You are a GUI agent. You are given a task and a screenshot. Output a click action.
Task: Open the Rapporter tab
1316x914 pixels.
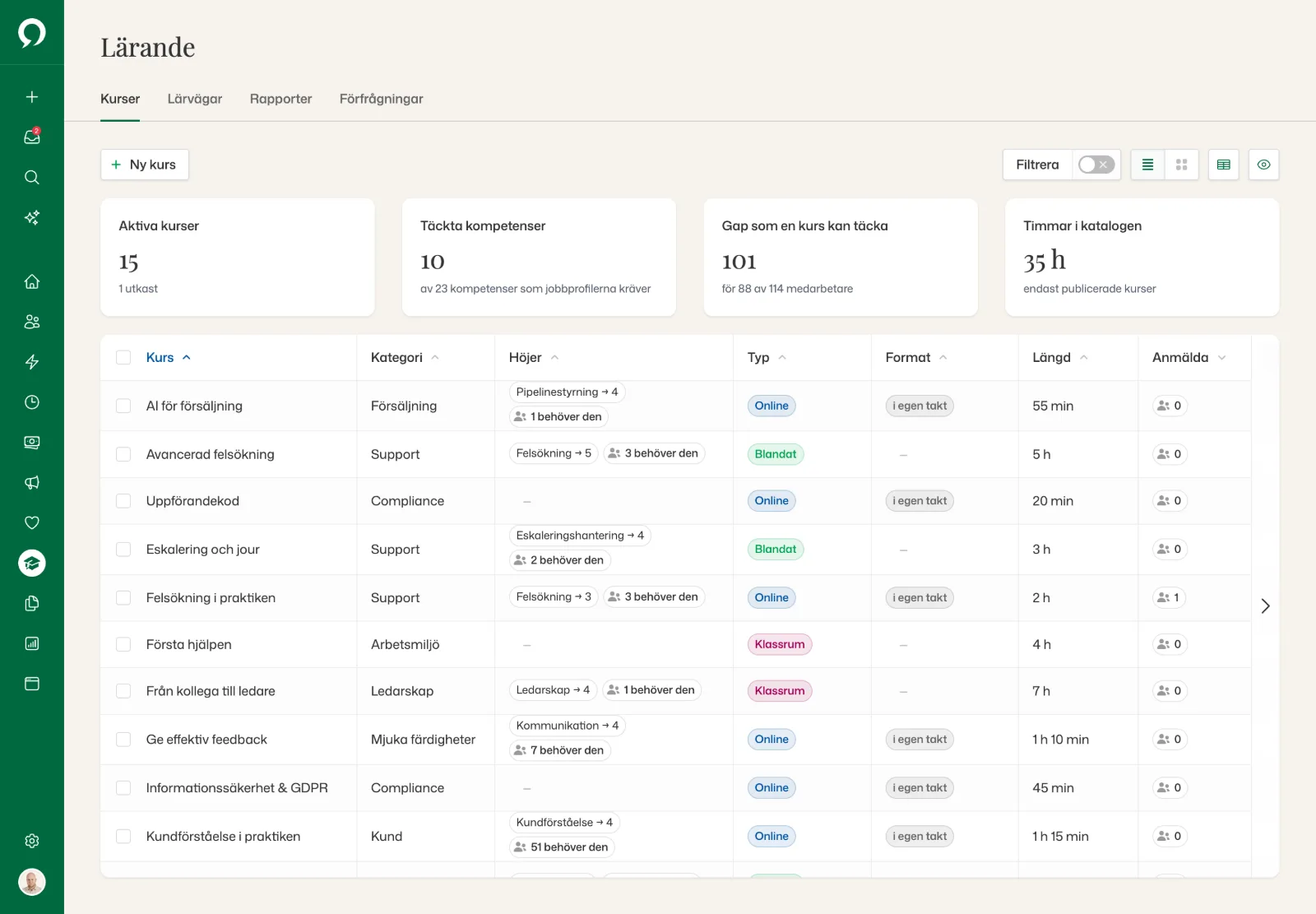(x=281, y=99)
